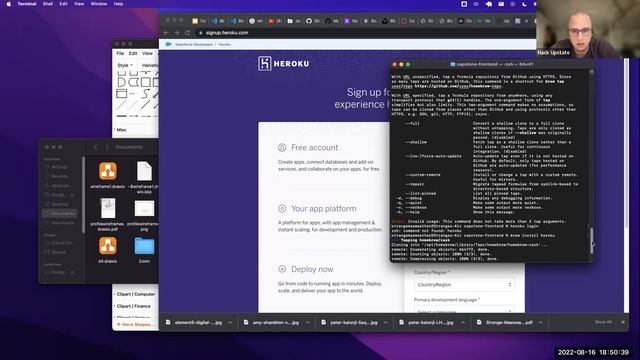Close the browser downloads bar

(623, 322)
